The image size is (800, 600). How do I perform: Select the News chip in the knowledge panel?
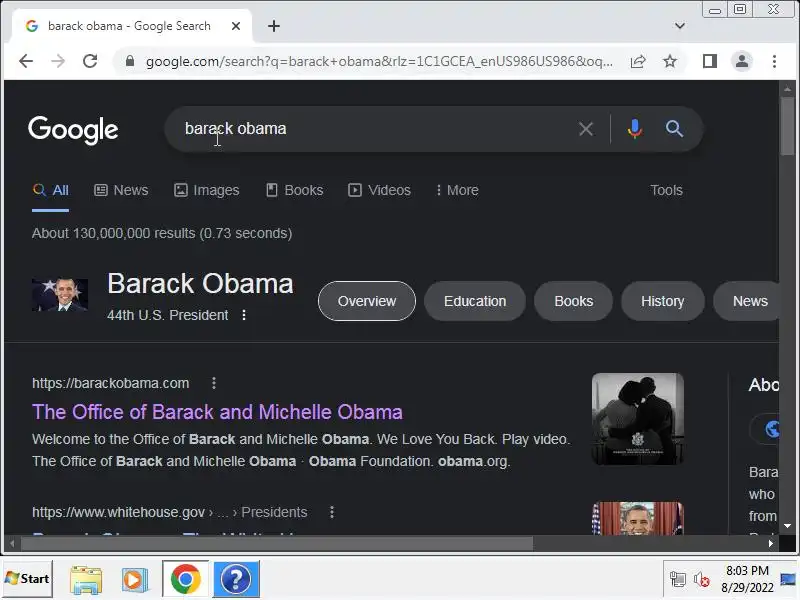click(x=747, y=301)
